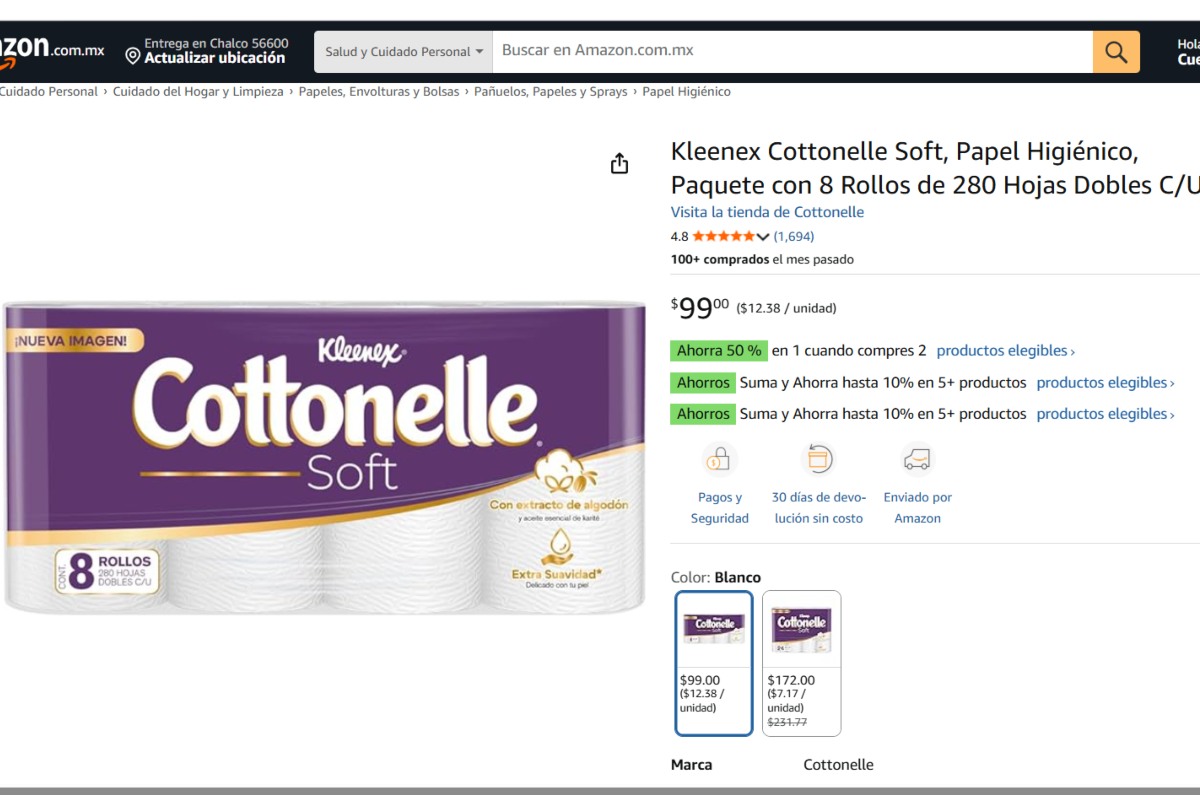
Task: Go to Papel Higiénico breadcrumb
Action: point(686,92)
